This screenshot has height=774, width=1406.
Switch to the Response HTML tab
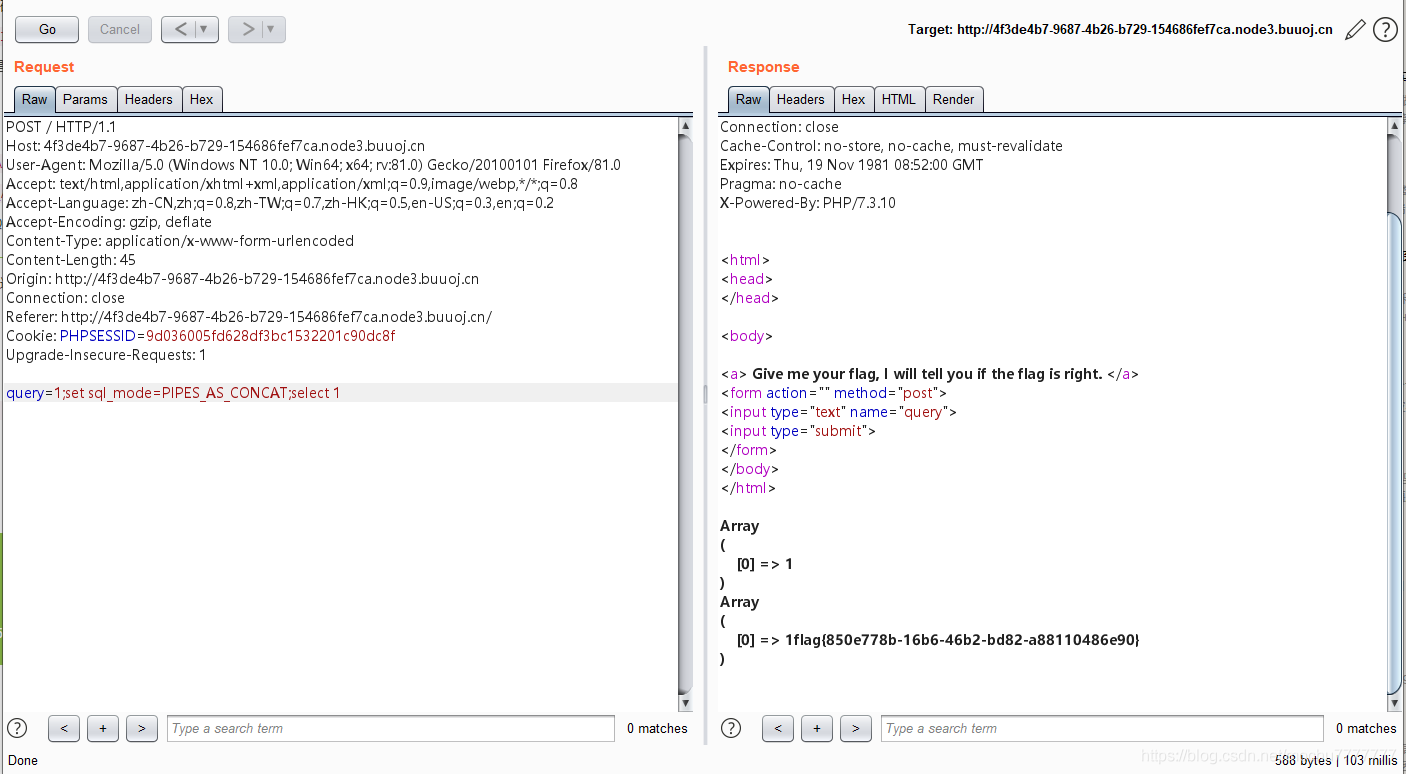(899, 99)
